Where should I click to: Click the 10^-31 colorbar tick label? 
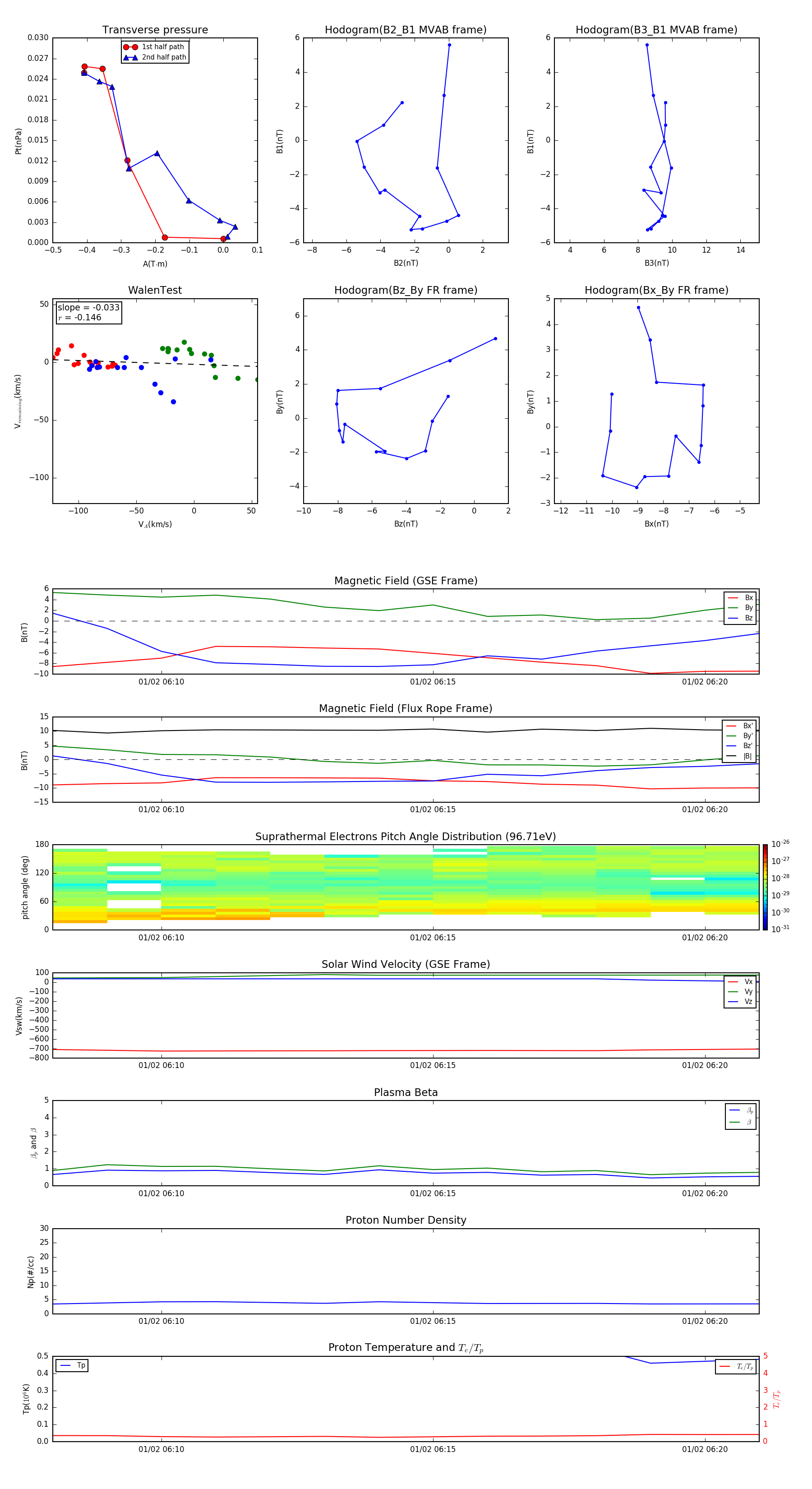point(780,929)
